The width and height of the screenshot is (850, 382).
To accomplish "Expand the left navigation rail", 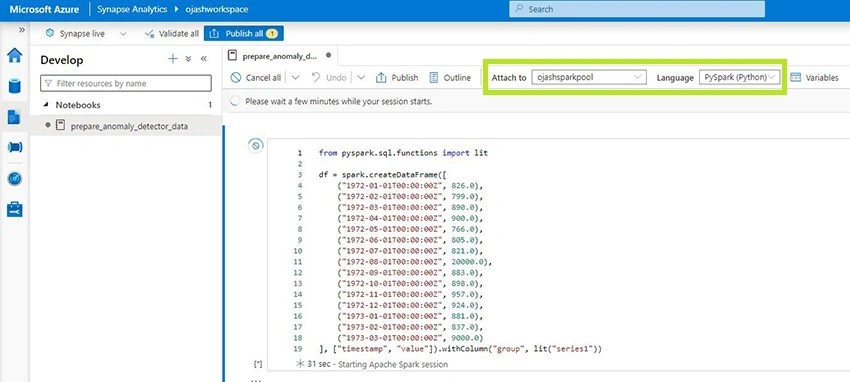I will coord(22,30).
